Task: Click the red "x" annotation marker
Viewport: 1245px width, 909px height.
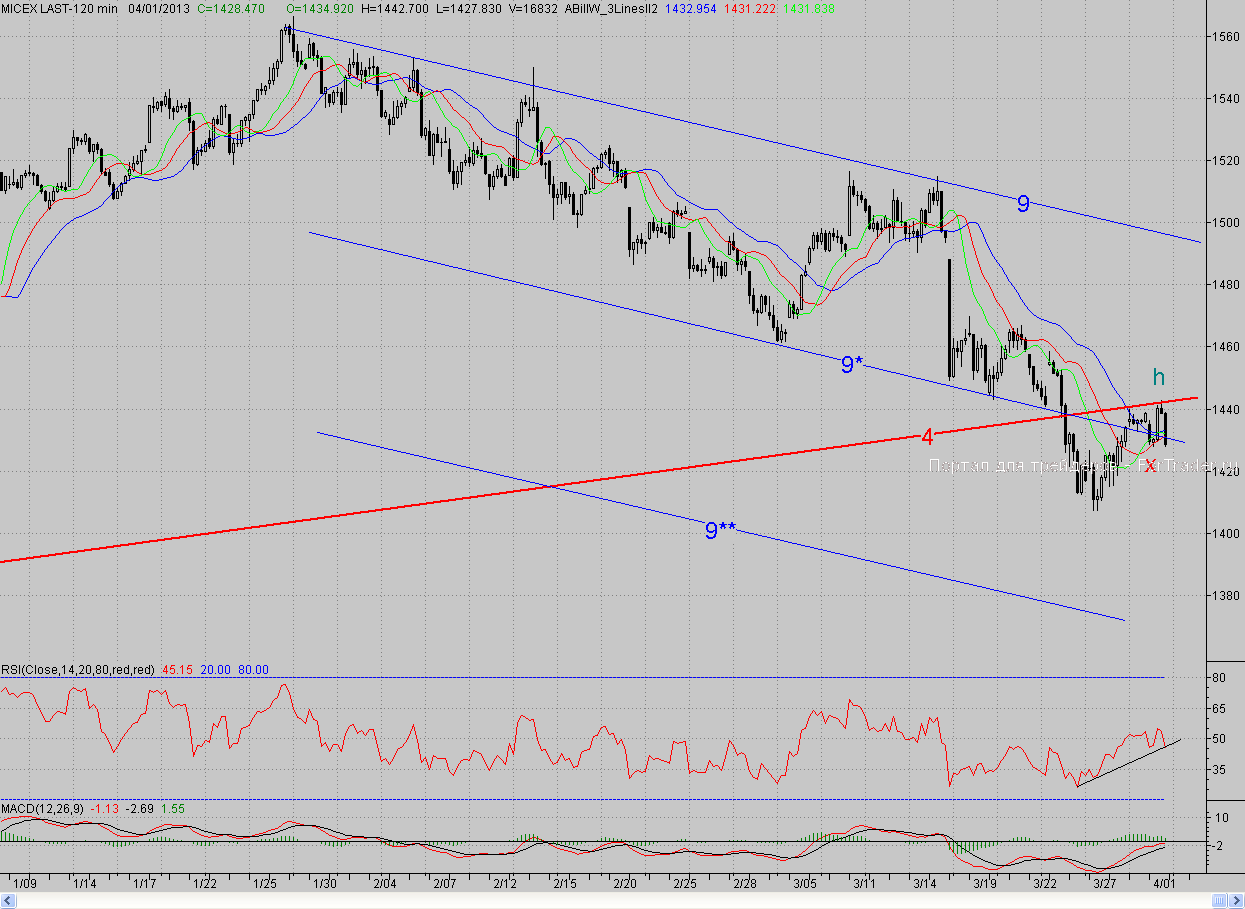Action: click(x=1150, y=465)
